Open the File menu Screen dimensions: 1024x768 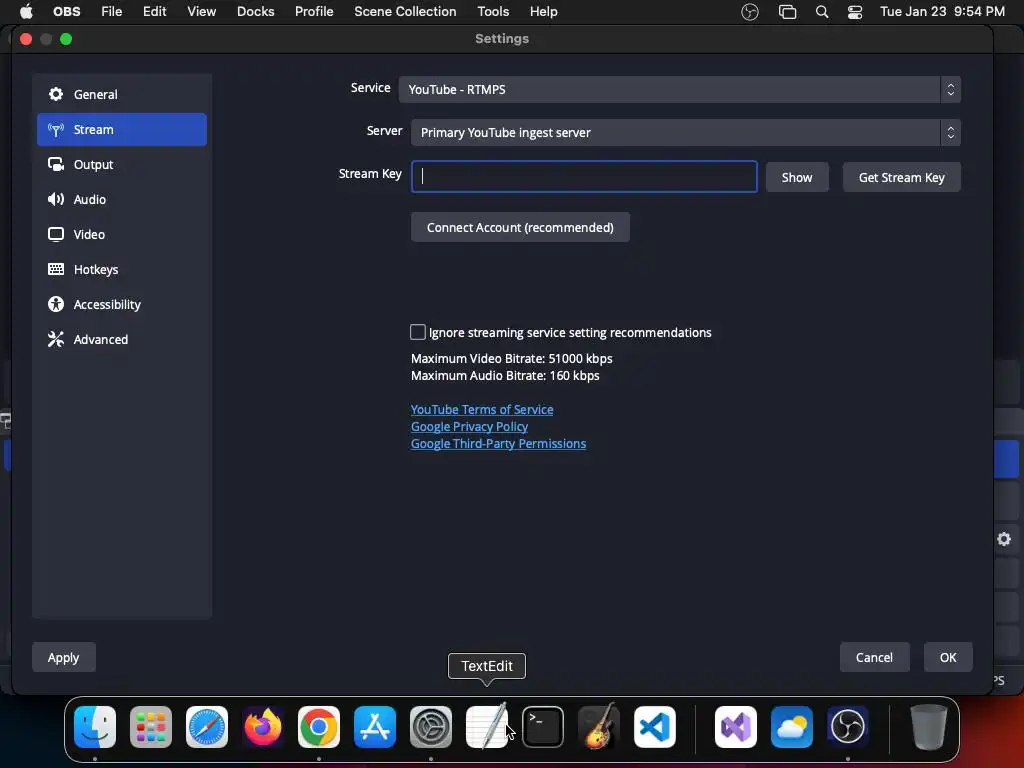pos(112,12)
